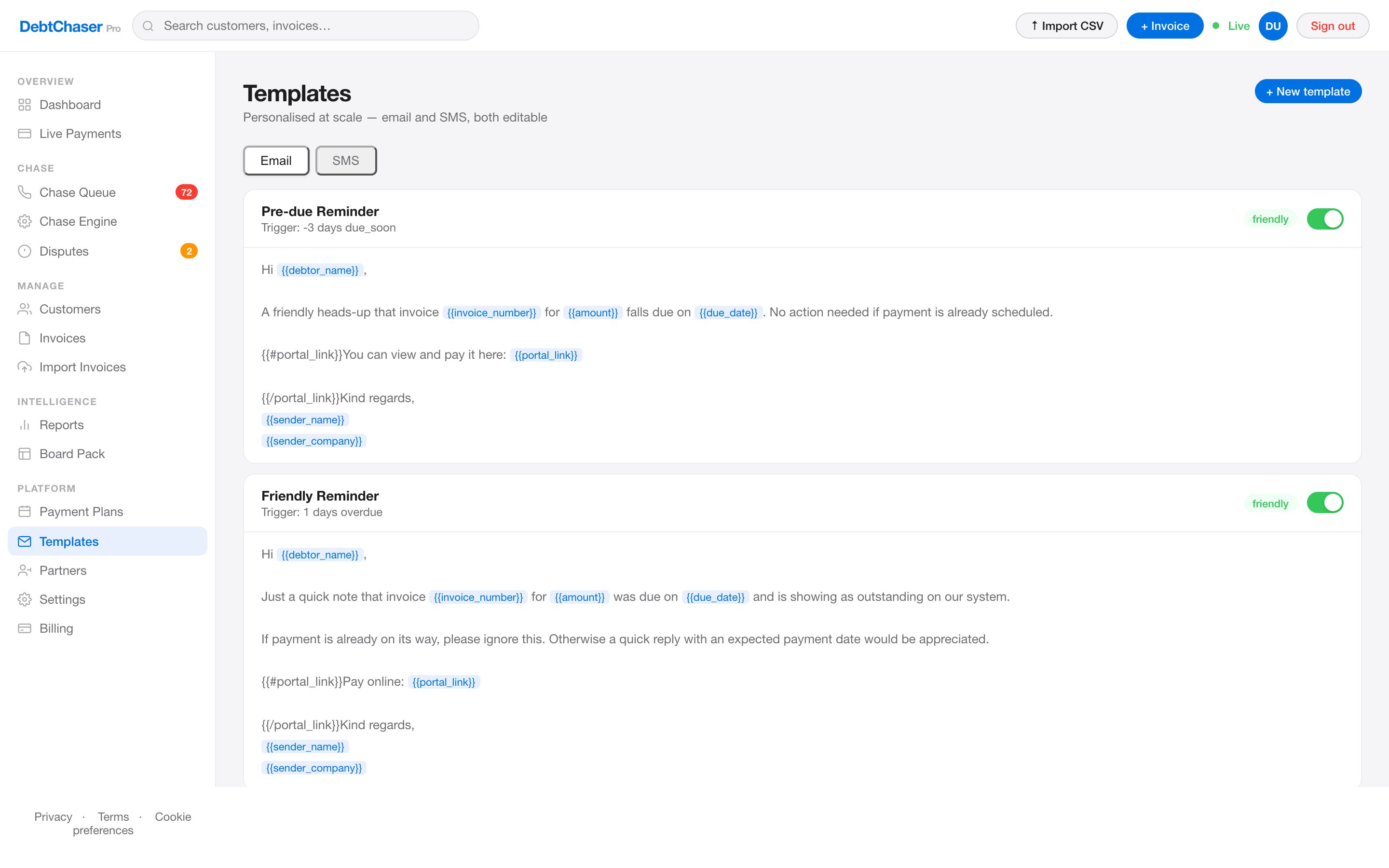Click the Partners user icon
Viewport: 1389px width, 868px height.
(24, 570)
